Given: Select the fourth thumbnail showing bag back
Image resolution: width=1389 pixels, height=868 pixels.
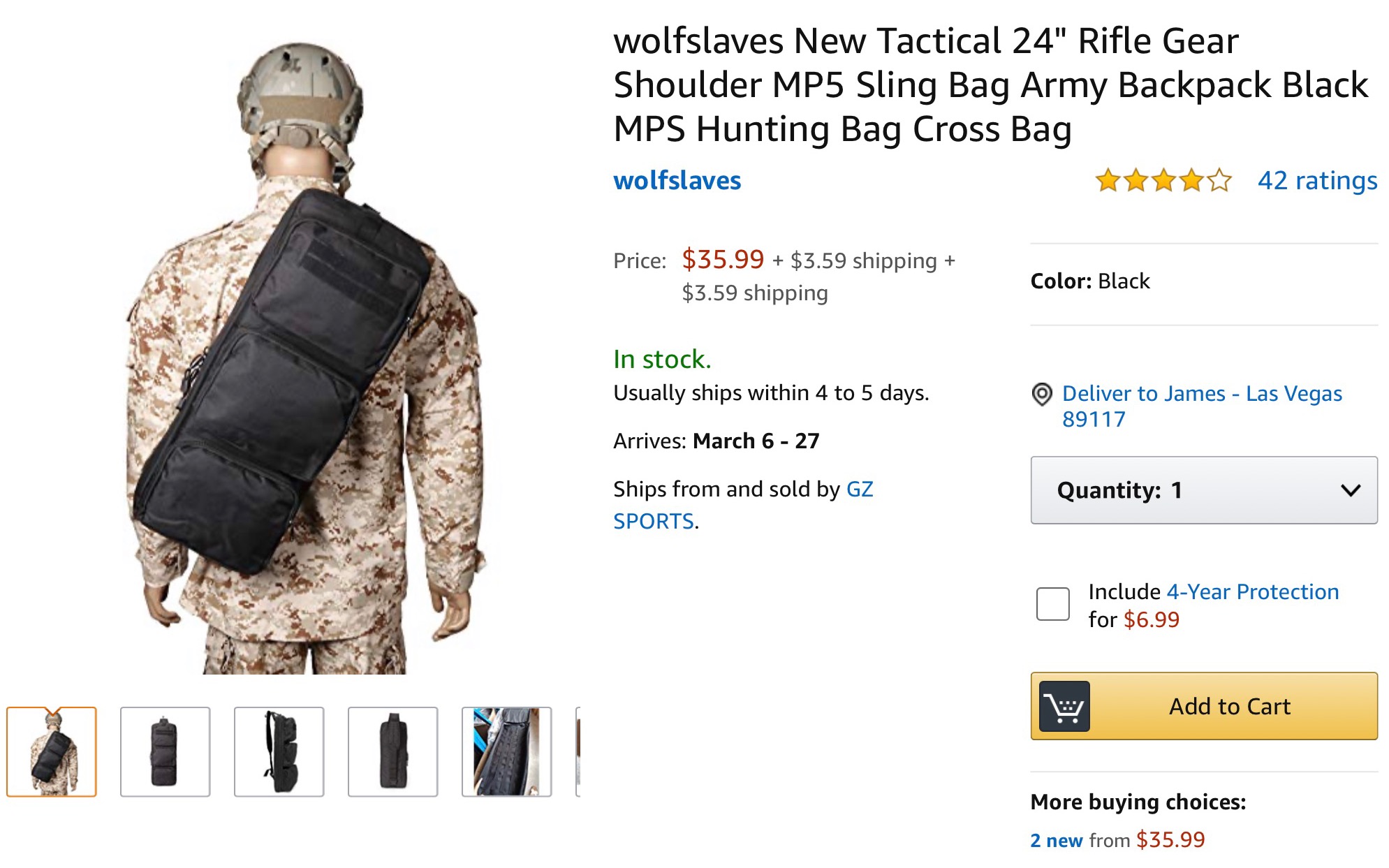Looking at the screenshot, I should pos(392,751).
